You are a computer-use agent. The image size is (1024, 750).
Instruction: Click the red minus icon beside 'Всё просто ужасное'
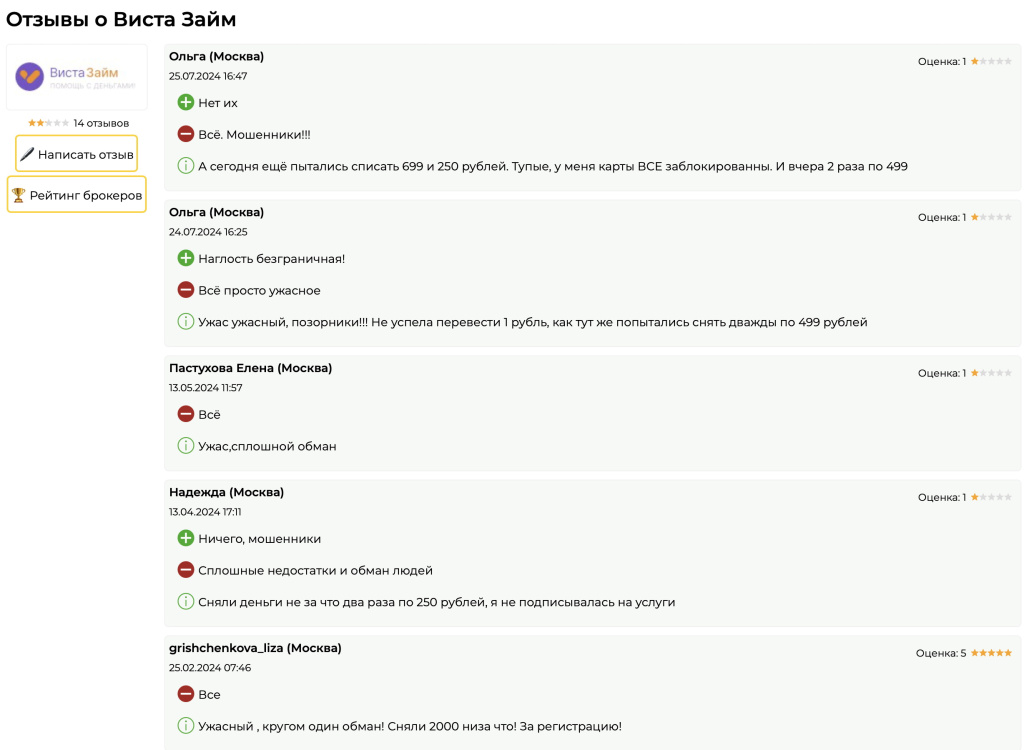(185, 290)
